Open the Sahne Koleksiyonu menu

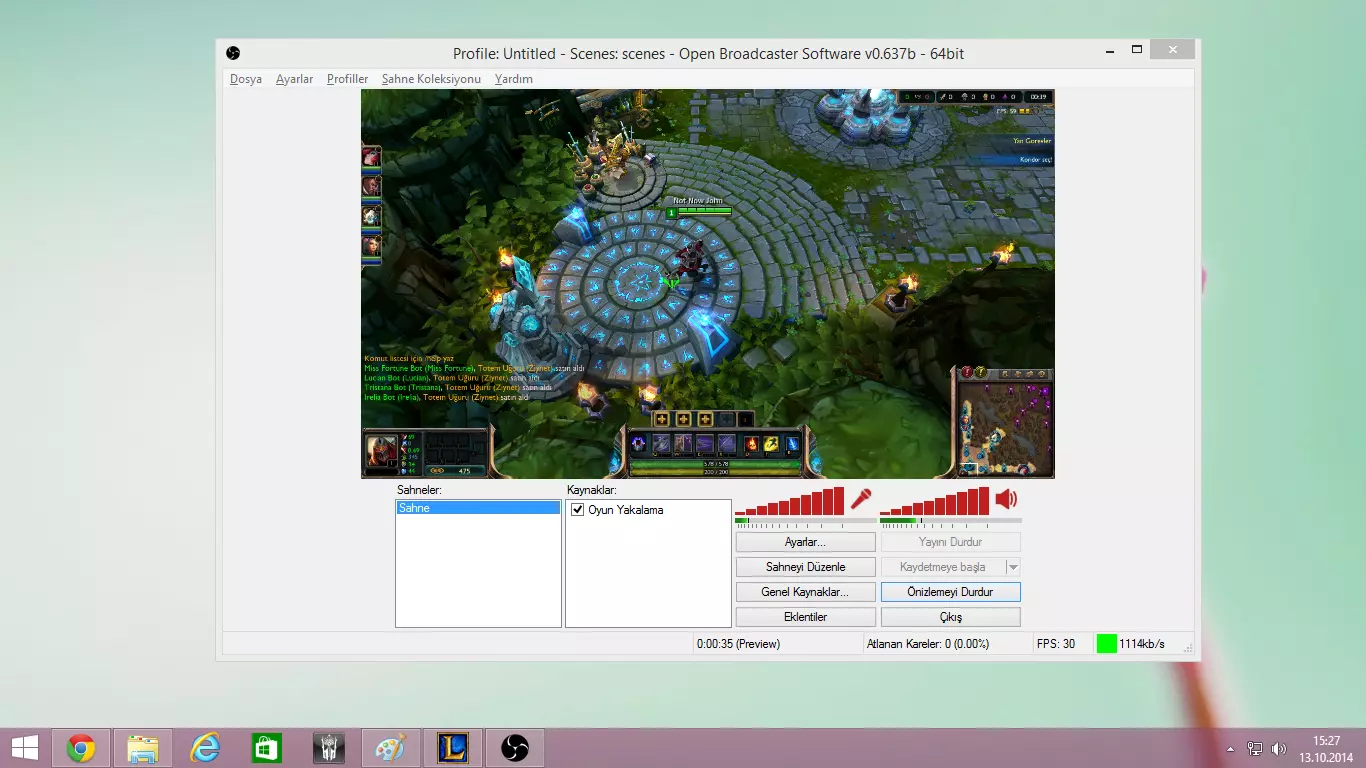click(431, 79)
